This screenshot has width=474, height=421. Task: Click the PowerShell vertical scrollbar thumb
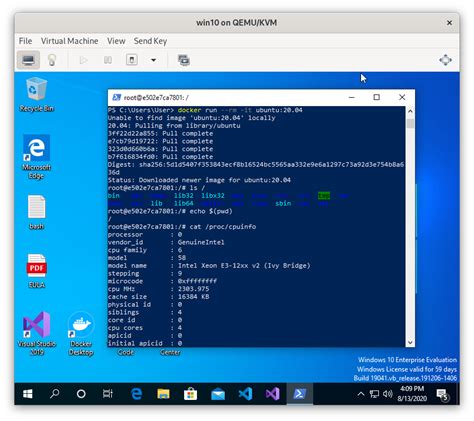tap(410, 123)
